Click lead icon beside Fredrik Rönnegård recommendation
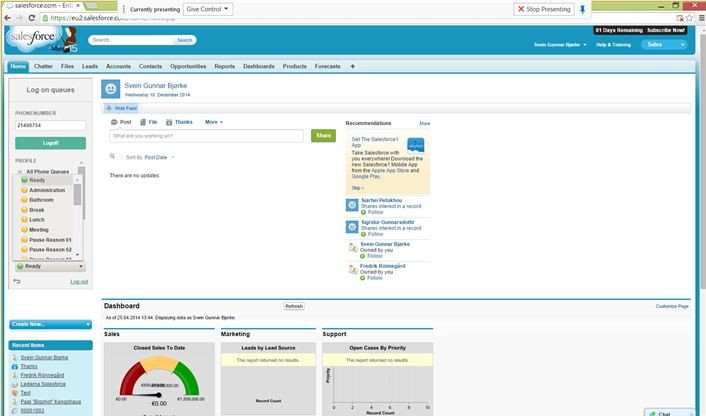706x416 pixels. click(x=353, y=270)
